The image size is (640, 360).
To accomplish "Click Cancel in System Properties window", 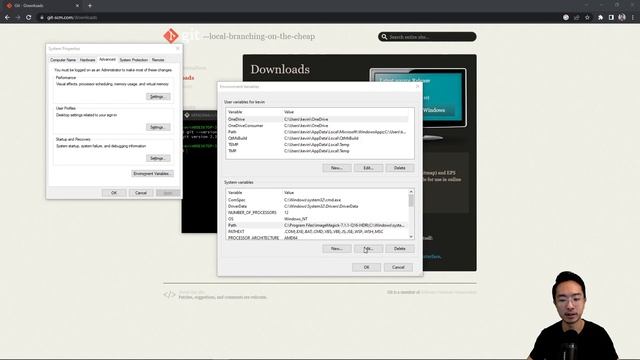I will pyautogui.click(x=141, y=193).
